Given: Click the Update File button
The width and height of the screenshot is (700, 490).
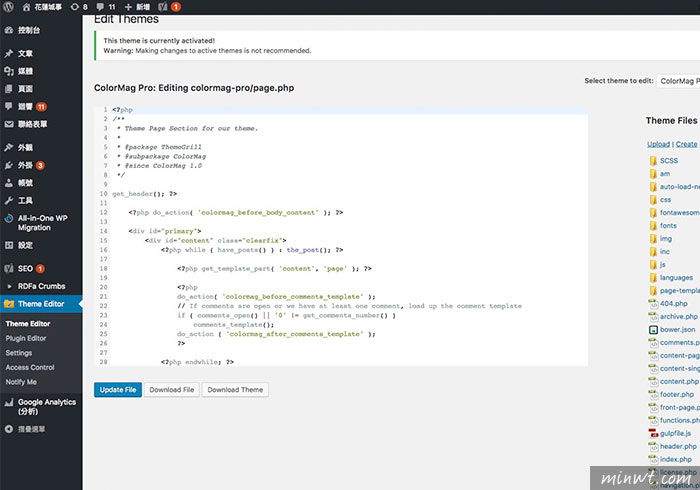Looking at the screenshot, I should [x=118, y=390].
